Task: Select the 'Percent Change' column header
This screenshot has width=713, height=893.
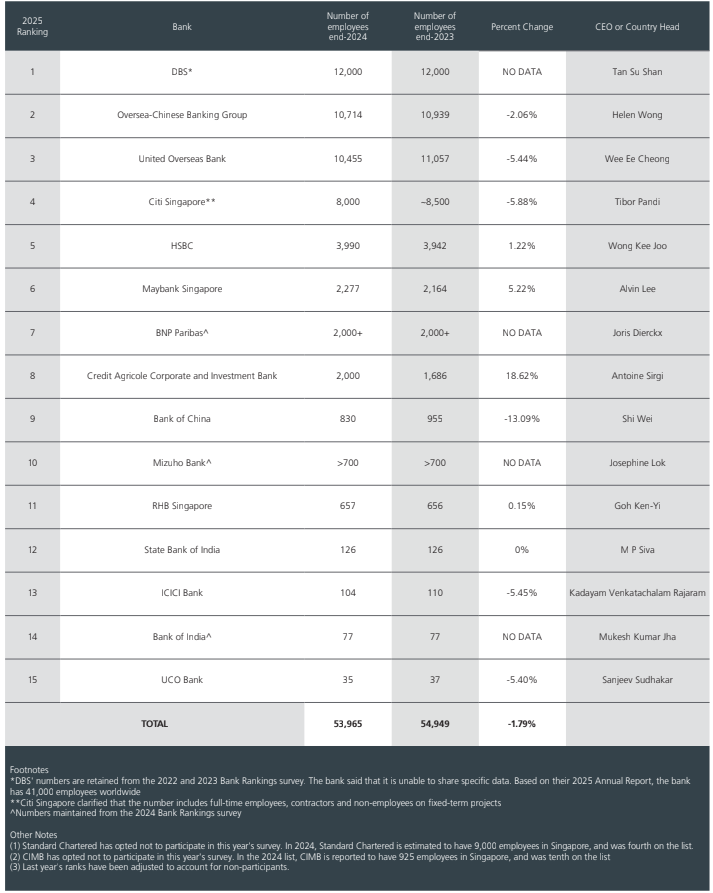Action: coord(522,27)
